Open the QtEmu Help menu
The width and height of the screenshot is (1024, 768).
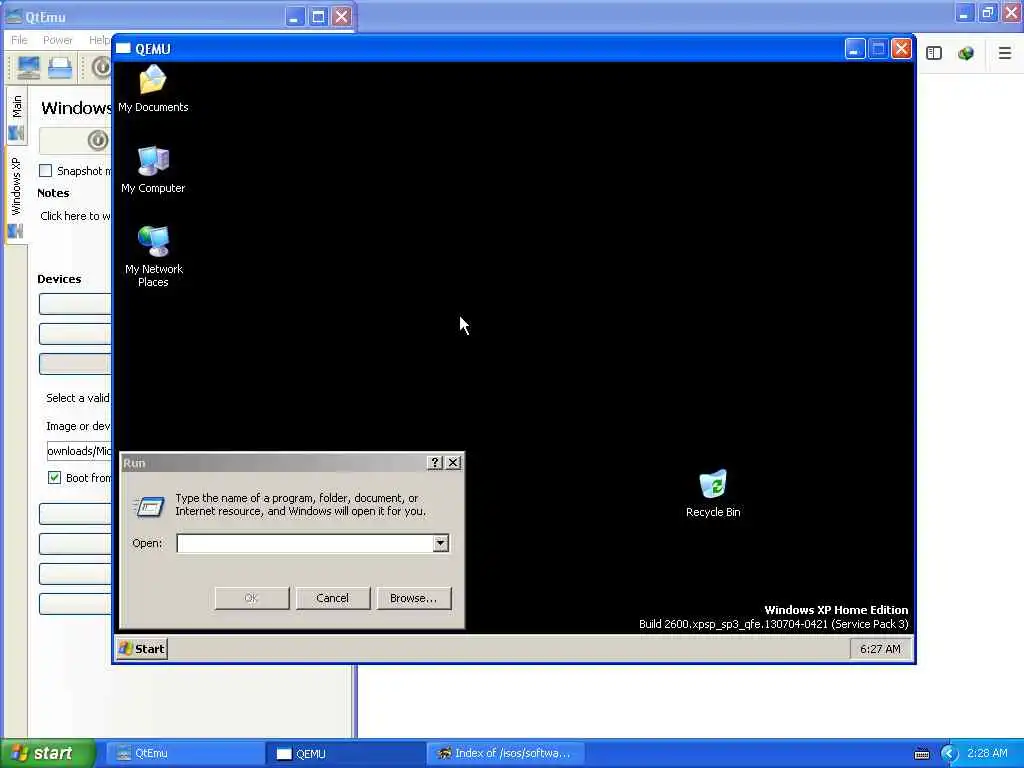tap(99, 40)
